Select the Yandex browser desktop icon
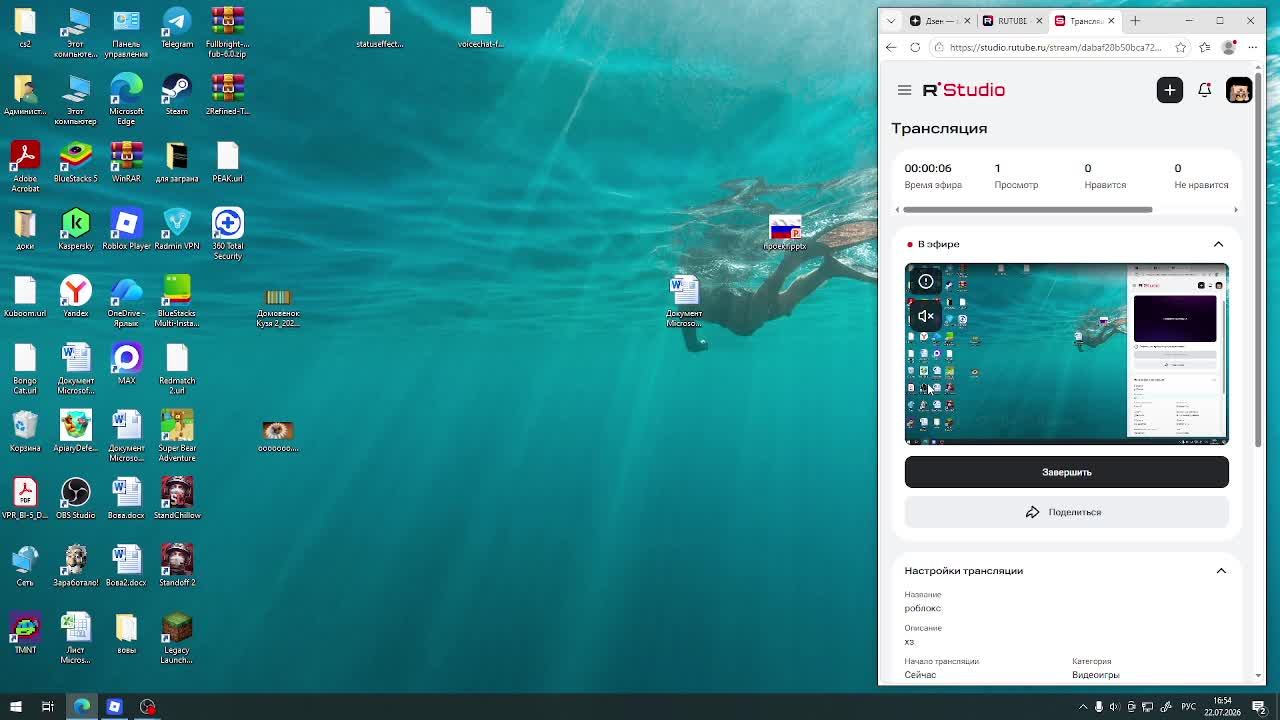This screenshot has height=720, width=1280. click(x=76, y=297)
